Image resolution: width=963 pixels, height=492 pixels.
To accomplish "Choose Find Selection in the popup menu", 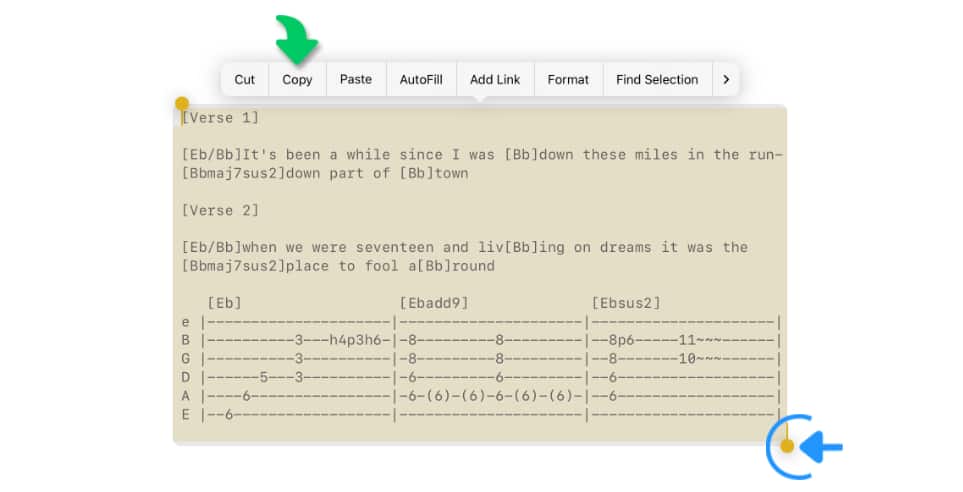I will (x=657, y=79).
